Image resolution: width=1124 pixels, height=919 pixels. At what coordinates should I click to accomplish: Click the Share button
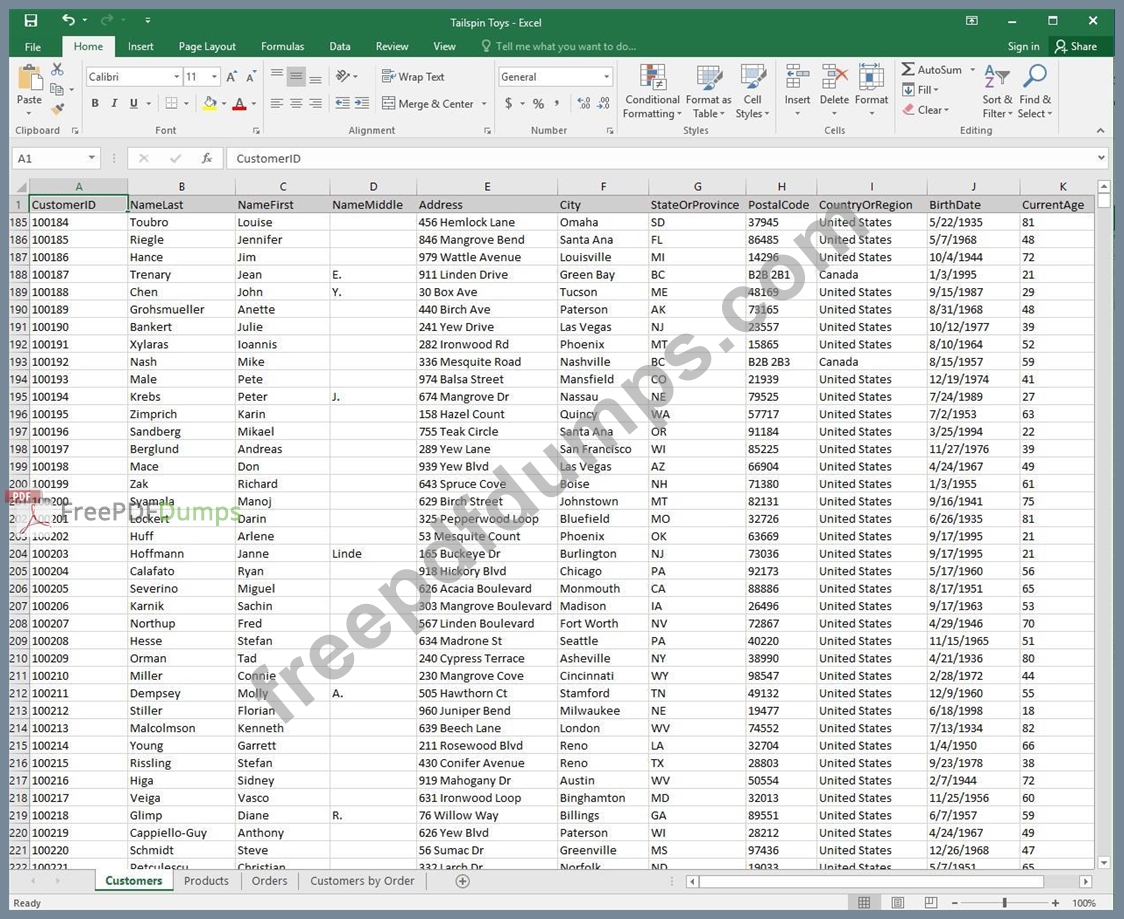(x=1076, y=47)
